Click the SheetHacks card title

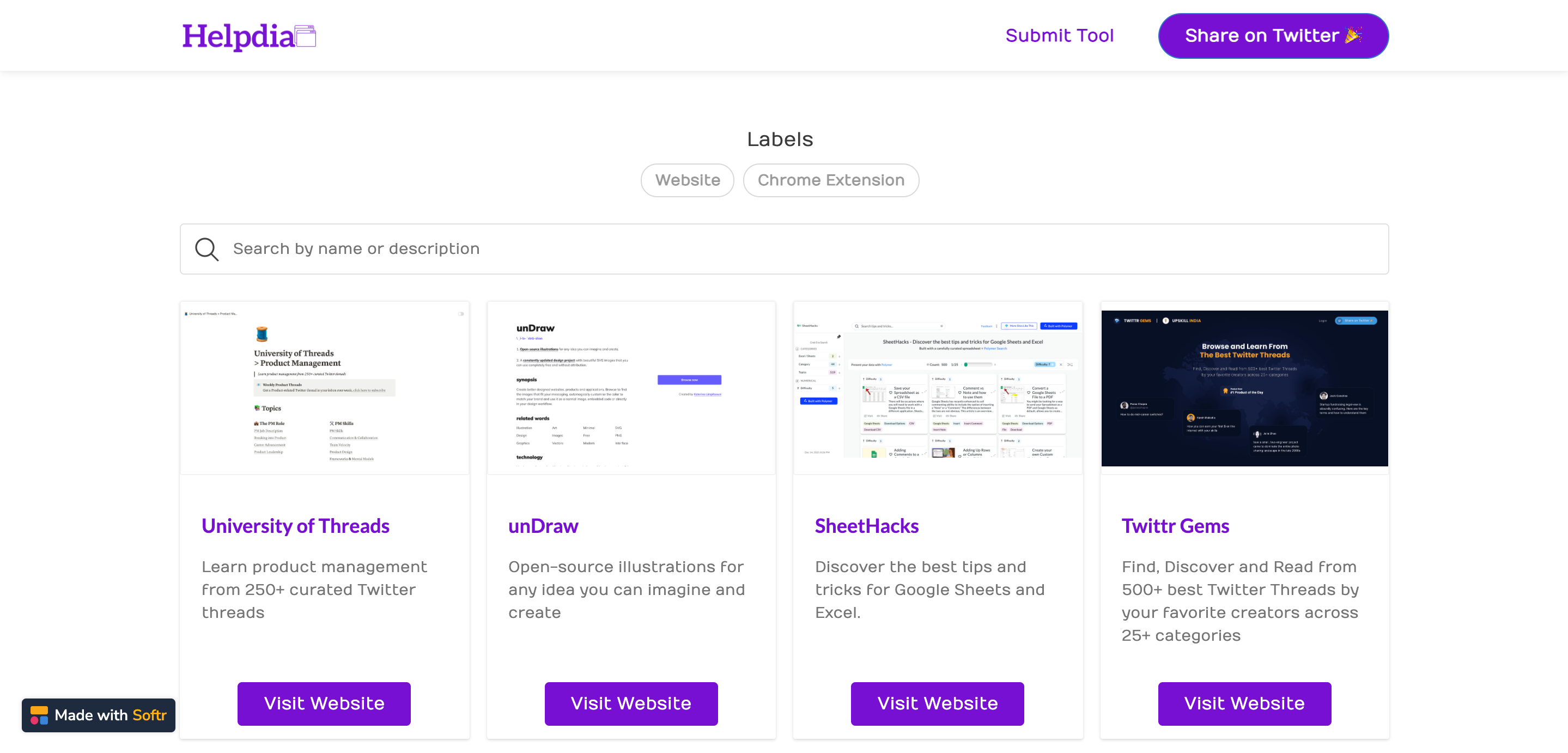coord(866,526)
